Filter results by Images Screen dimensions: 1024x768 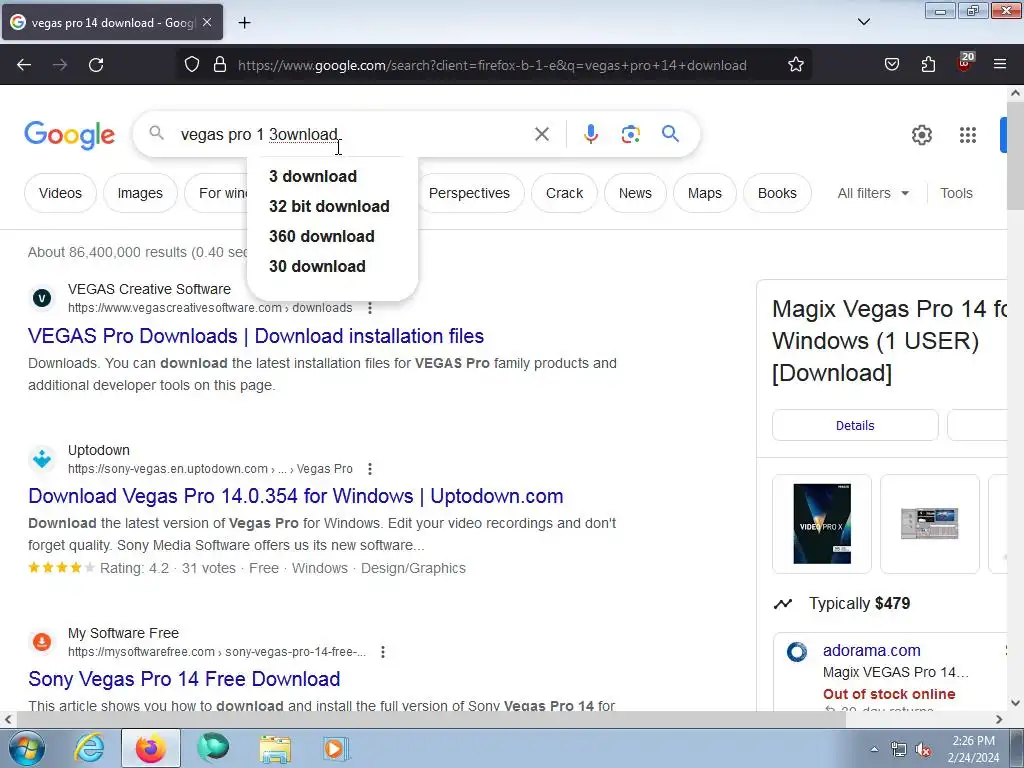140,193
